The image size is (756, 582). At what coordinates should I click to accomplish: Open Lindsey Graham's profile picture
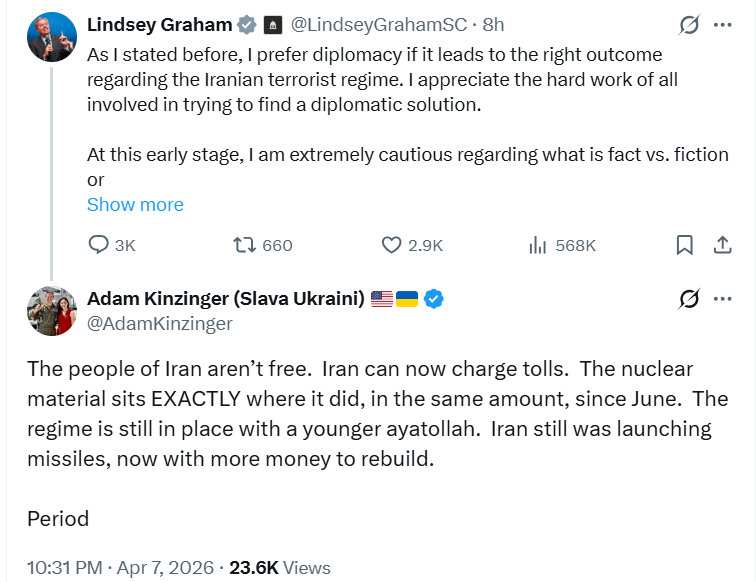pos(52,37)
